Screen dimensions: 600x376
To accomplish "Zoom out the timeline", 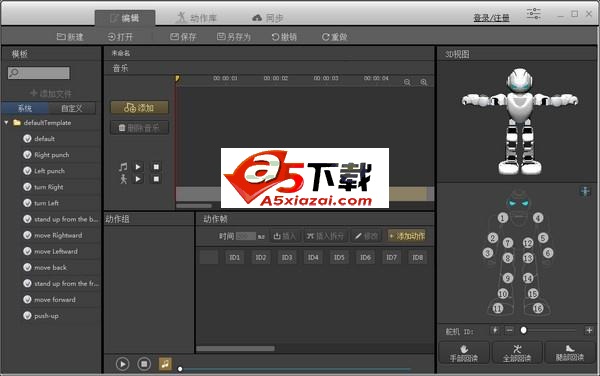I will click(407, 82).
